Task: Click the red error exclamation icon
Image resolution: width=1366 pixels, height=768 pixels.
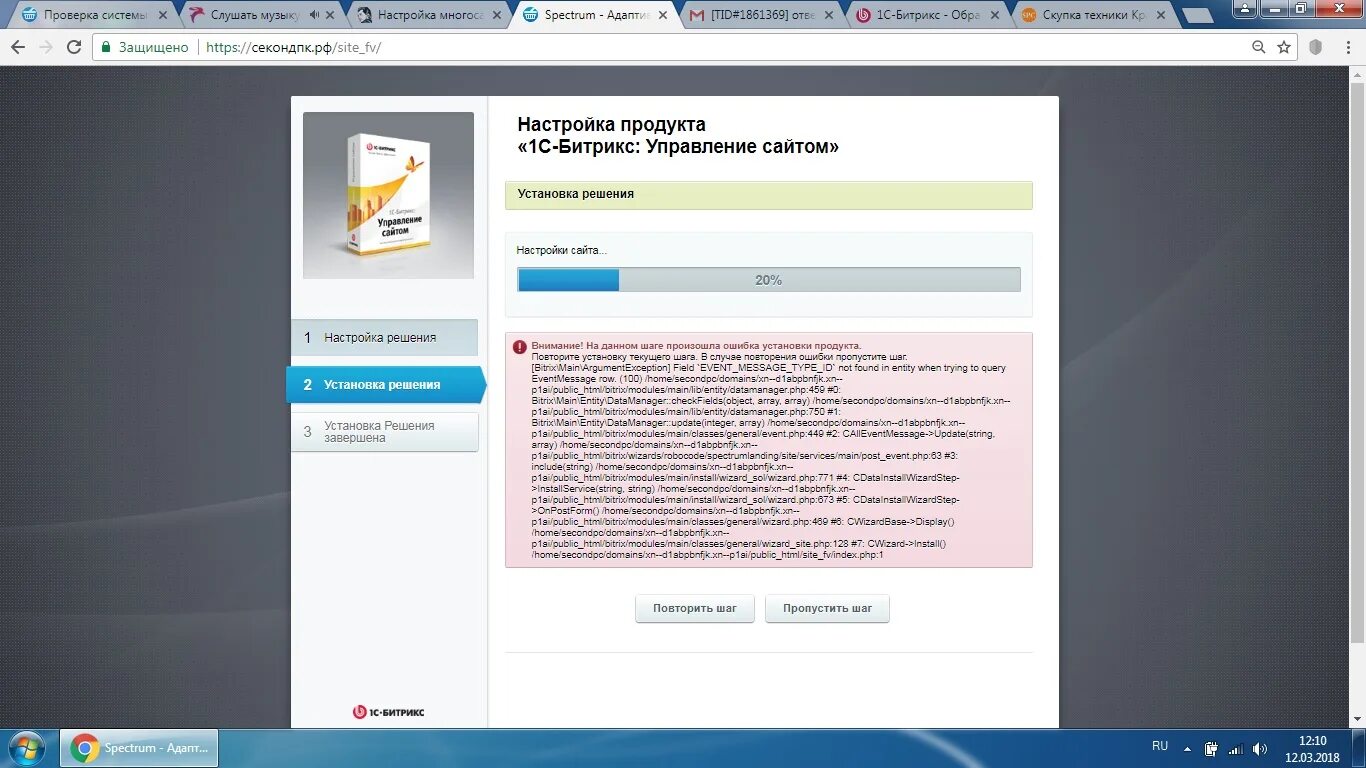Action: [x=520, y=347]
